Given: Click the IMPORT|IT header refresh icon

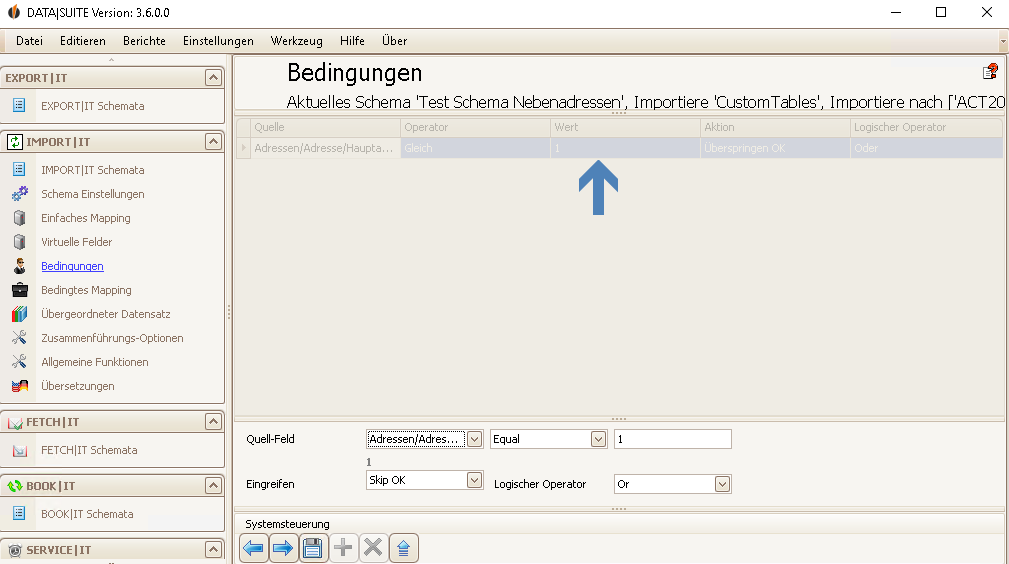Looking at the screenshot, I should pos(15,142).
